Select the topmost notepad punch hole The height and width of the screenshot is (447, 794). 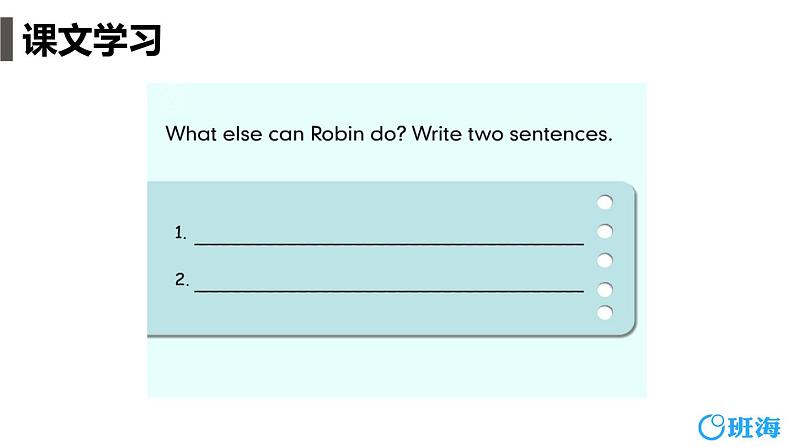point(605,202)
